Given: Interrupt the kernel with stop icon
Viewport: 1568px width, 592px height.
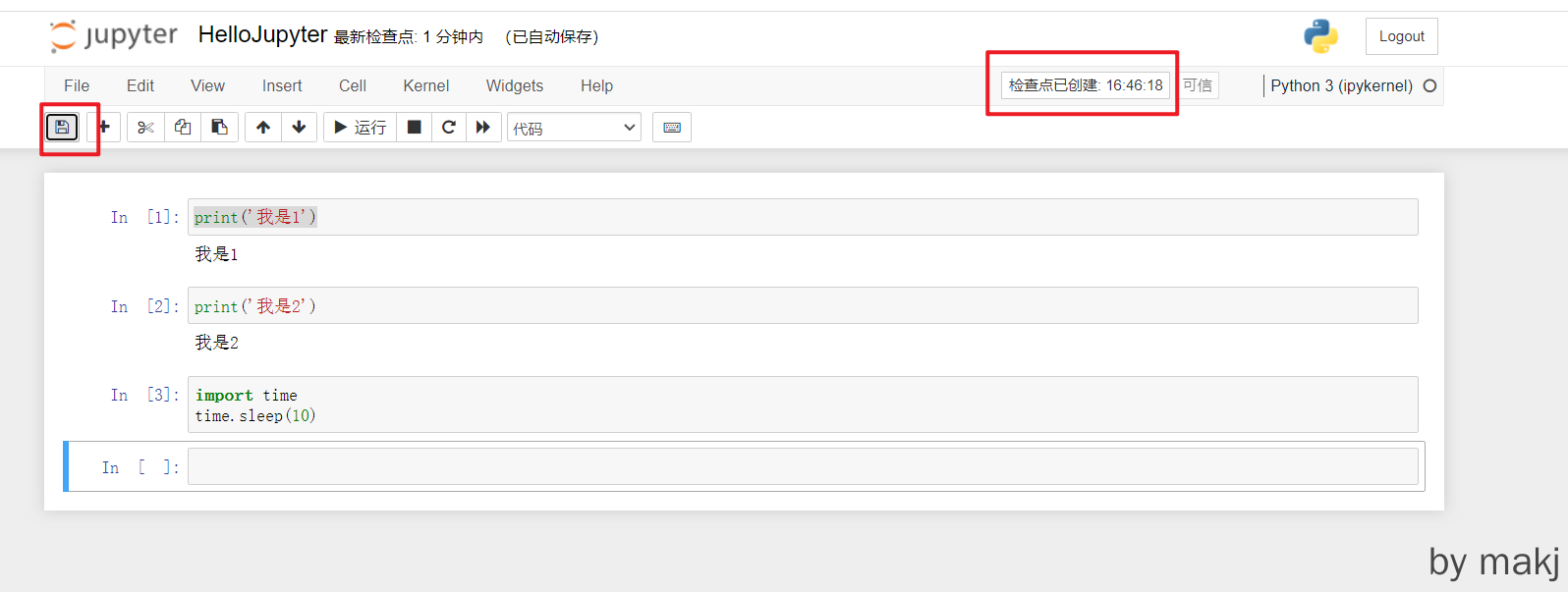Looking at the screenshot, I should [415, 128].
